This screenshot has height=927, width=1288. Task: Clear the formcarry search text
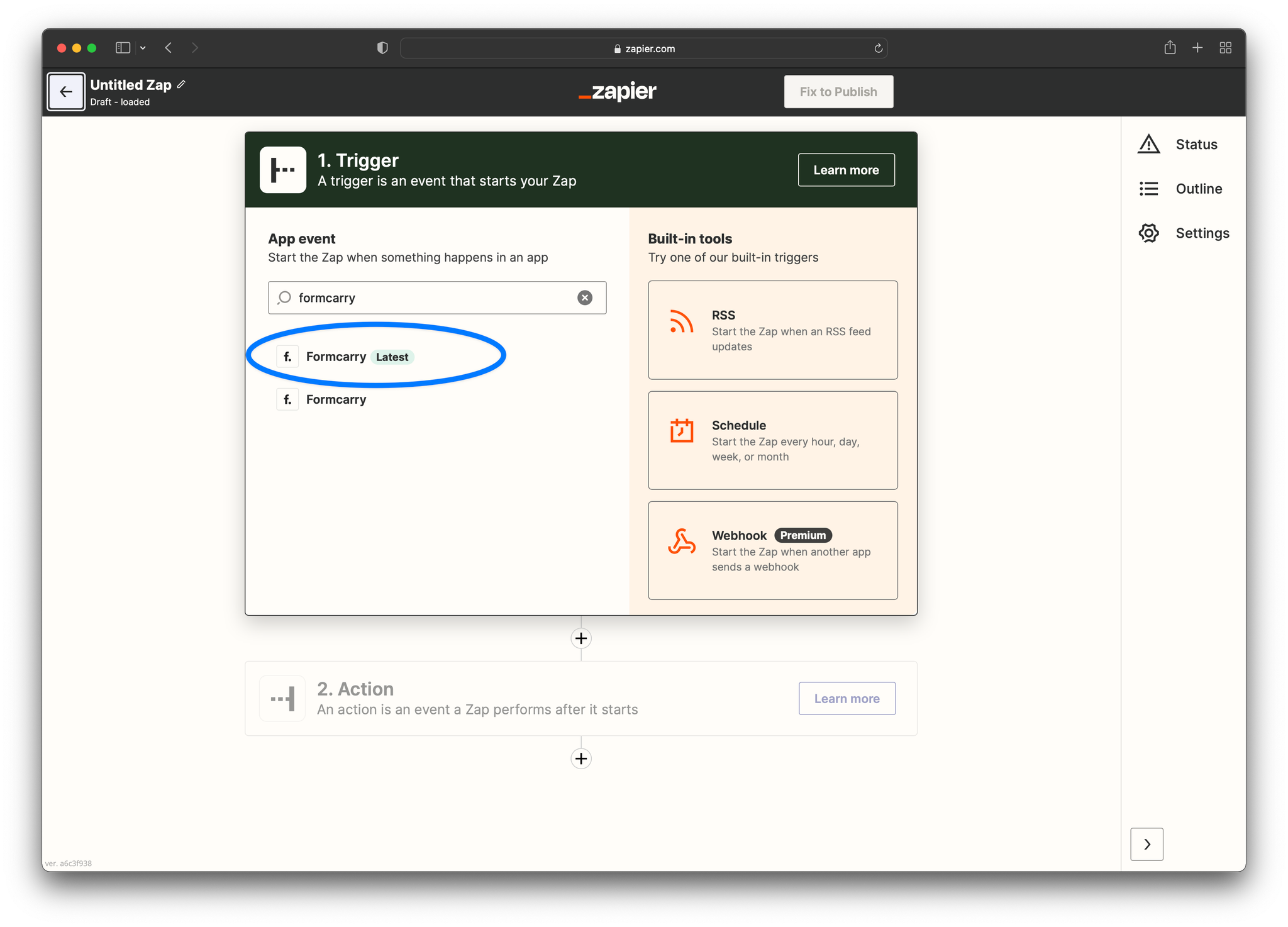point(584,297)
